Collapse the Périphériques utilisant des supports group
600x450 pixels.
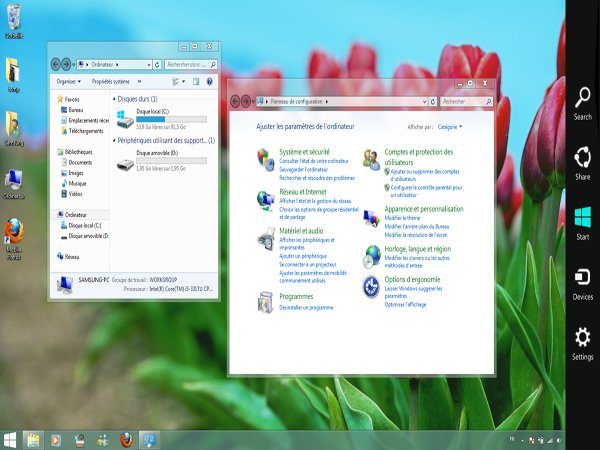click(x=114, y=141)
